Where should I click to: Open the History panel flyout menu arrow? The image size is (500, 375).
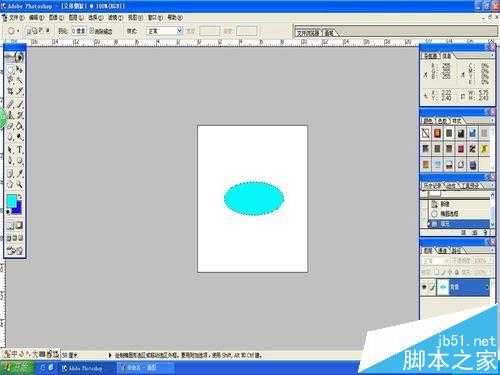pos(492,185)
